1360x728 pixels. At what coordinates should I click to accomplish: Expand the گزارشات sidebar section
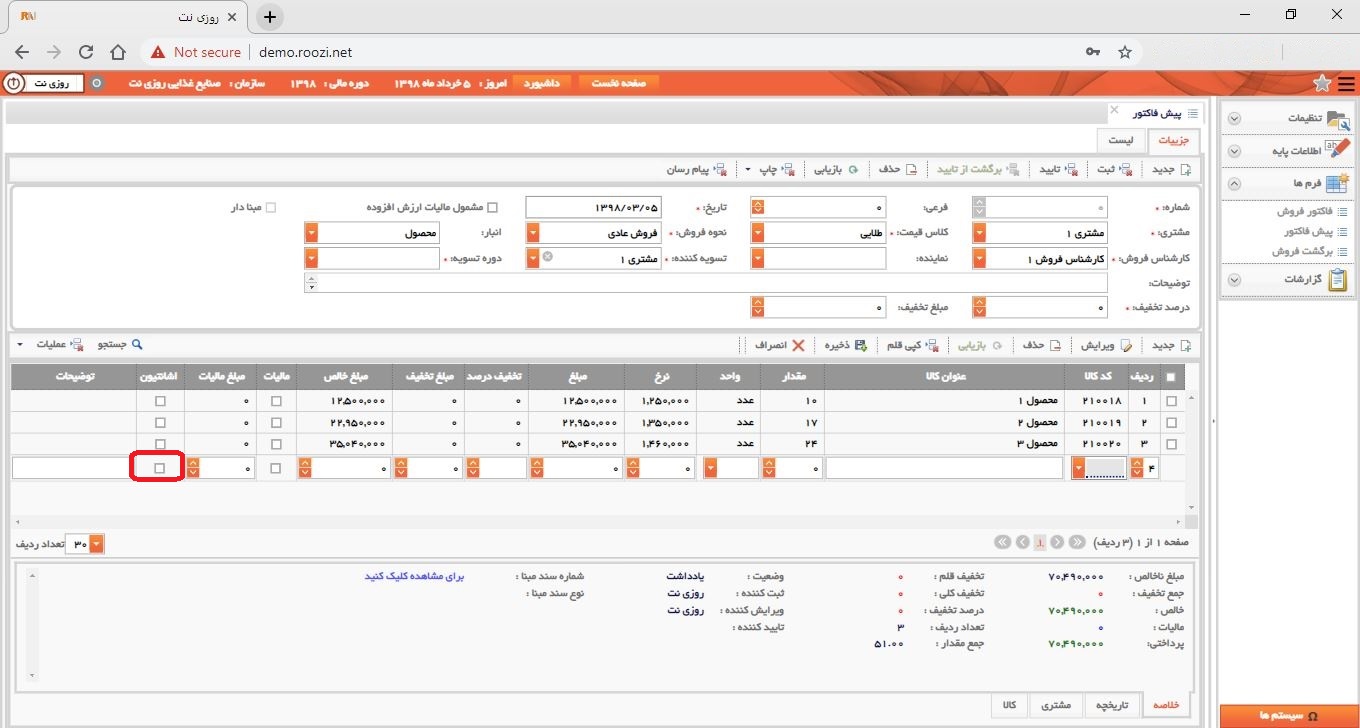(1234, 280)
